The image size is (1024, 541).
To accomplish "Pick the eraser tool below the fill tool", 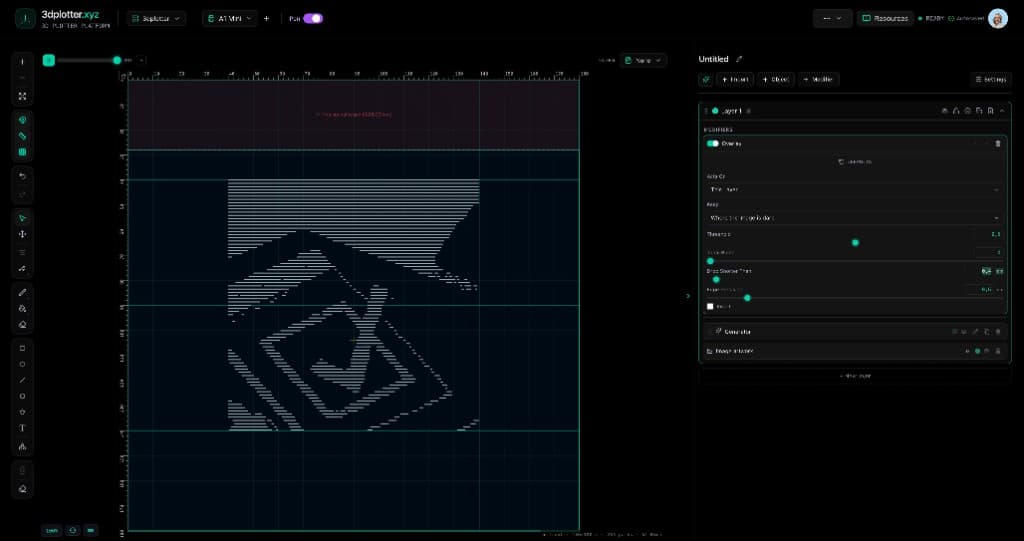I will pyautogui.click(x=23, y=324).
